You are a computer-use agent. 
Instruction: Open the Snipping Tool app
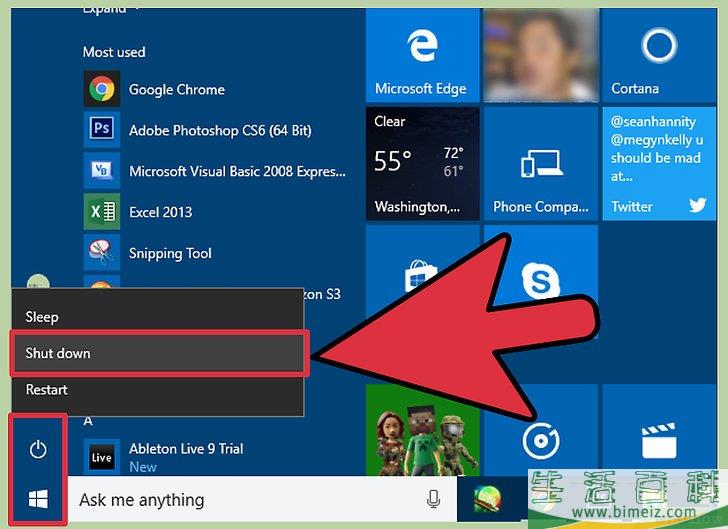click(170, 253)
